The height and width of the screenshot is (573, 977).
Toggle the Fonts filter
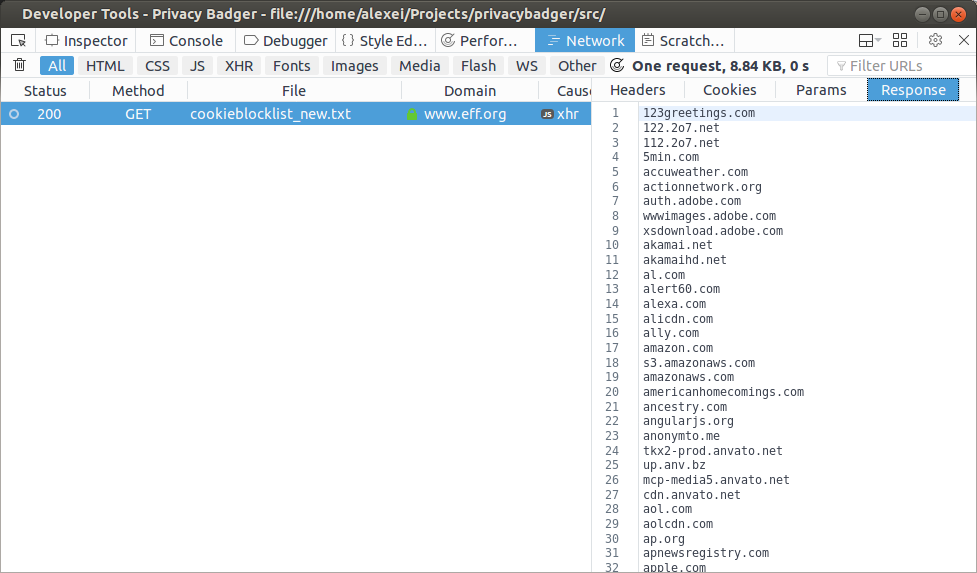(x=291, y=65)
